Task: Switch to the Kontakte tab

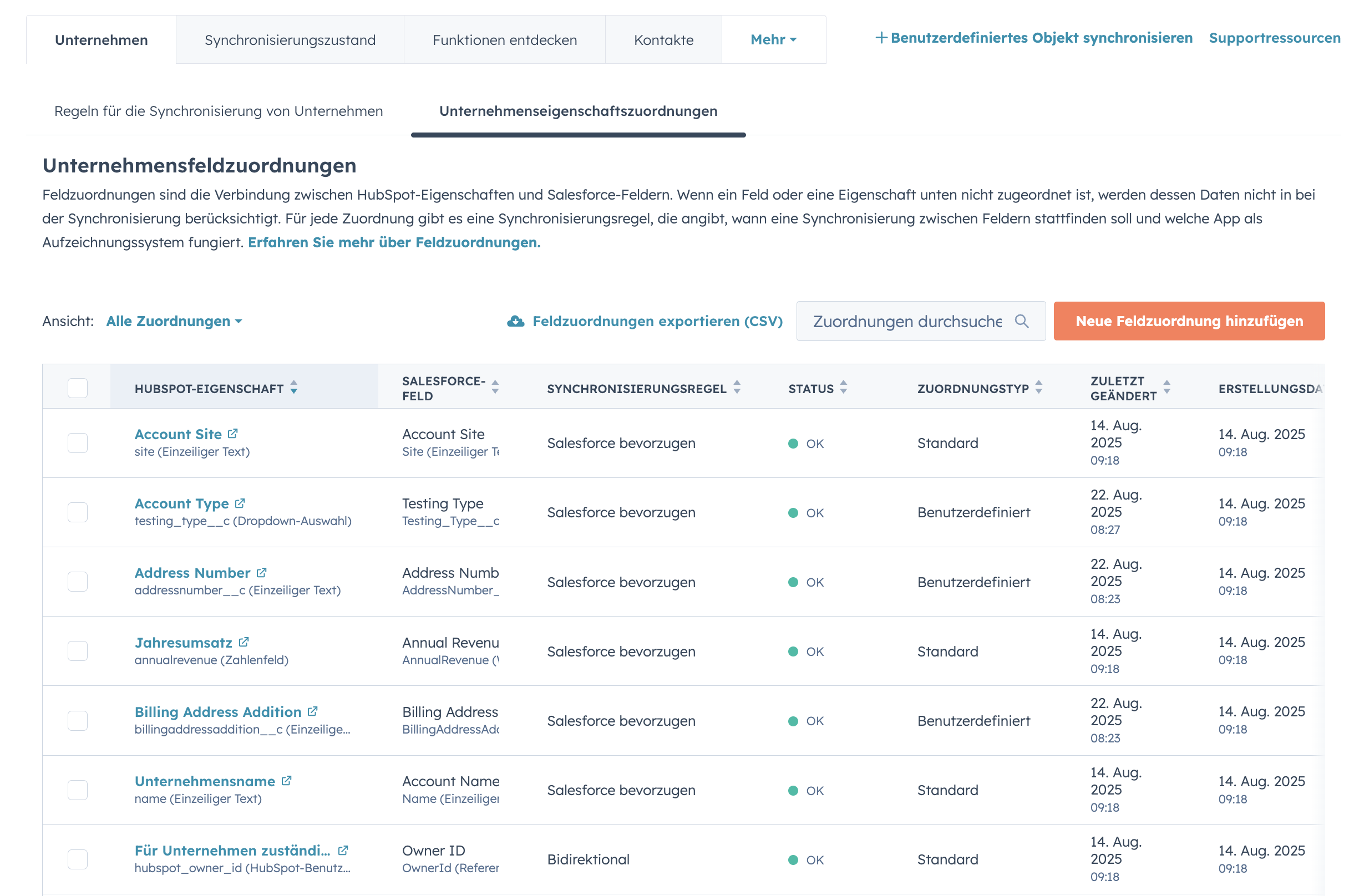Action: [663, 39]
